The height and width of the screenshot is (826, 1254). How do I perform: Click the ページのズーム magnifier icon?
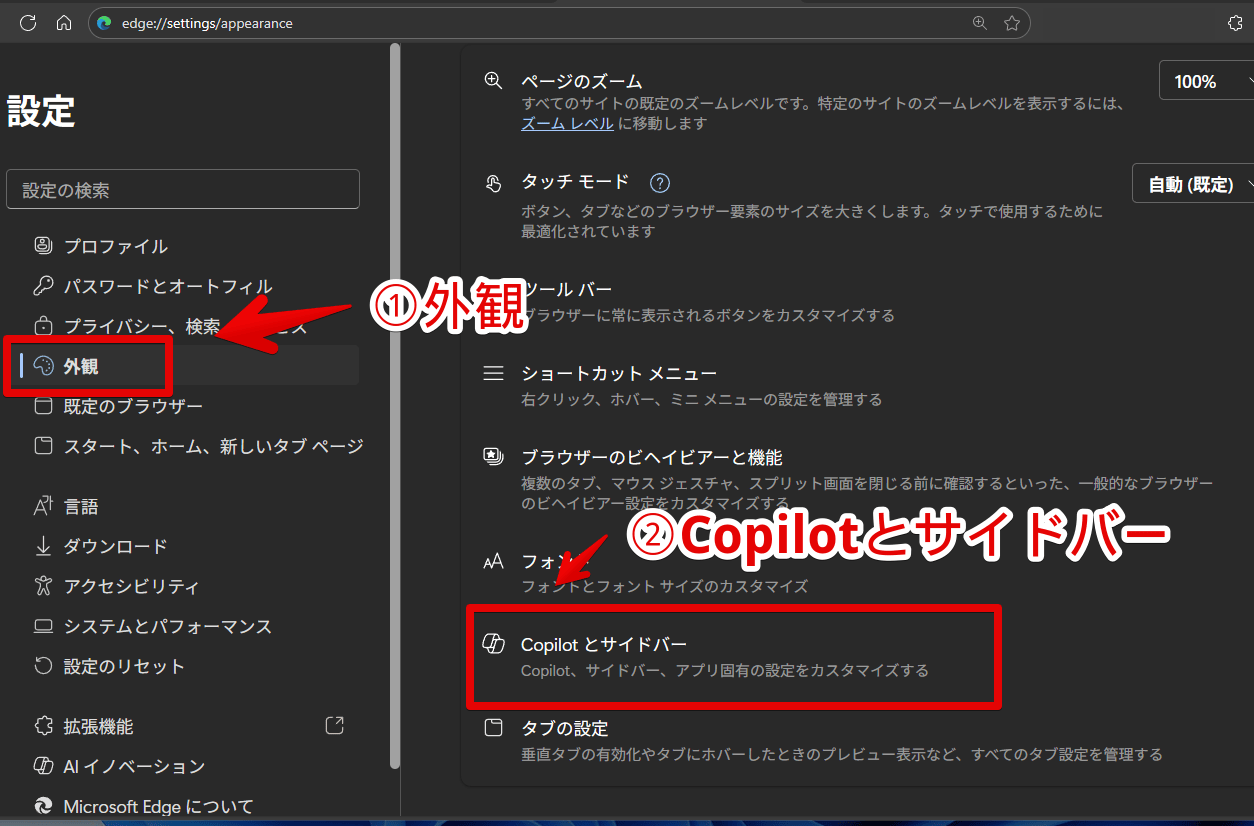tap(493, 81)
